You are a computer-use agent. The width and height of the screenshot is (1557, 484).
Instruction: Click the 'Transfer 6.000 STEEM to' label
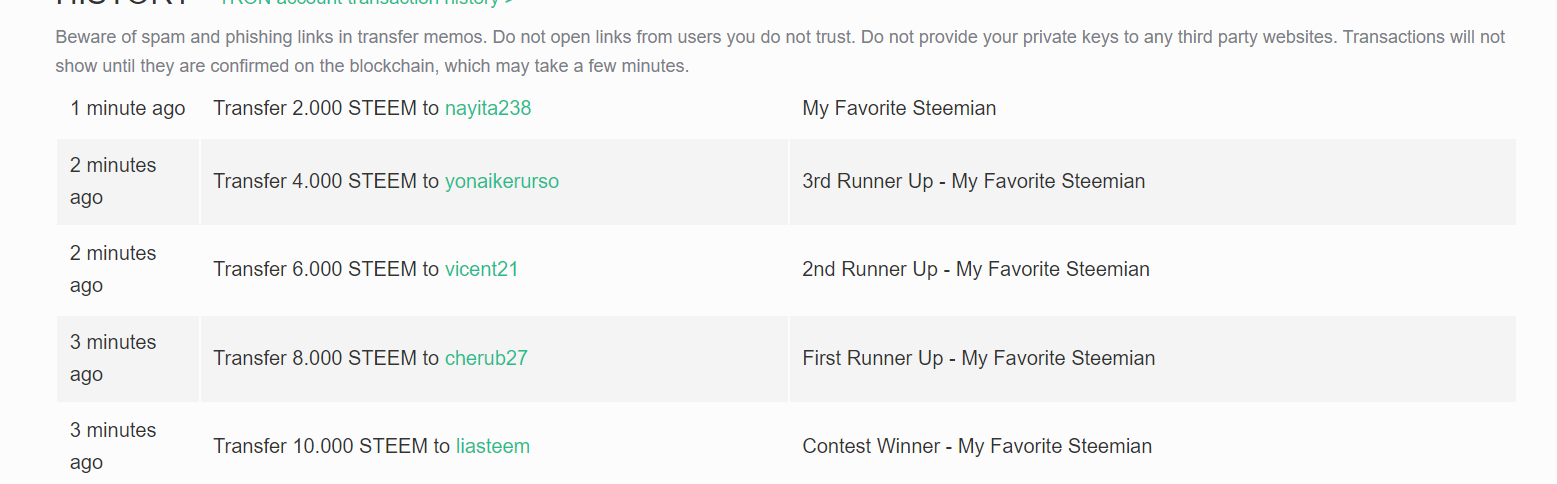326,269
